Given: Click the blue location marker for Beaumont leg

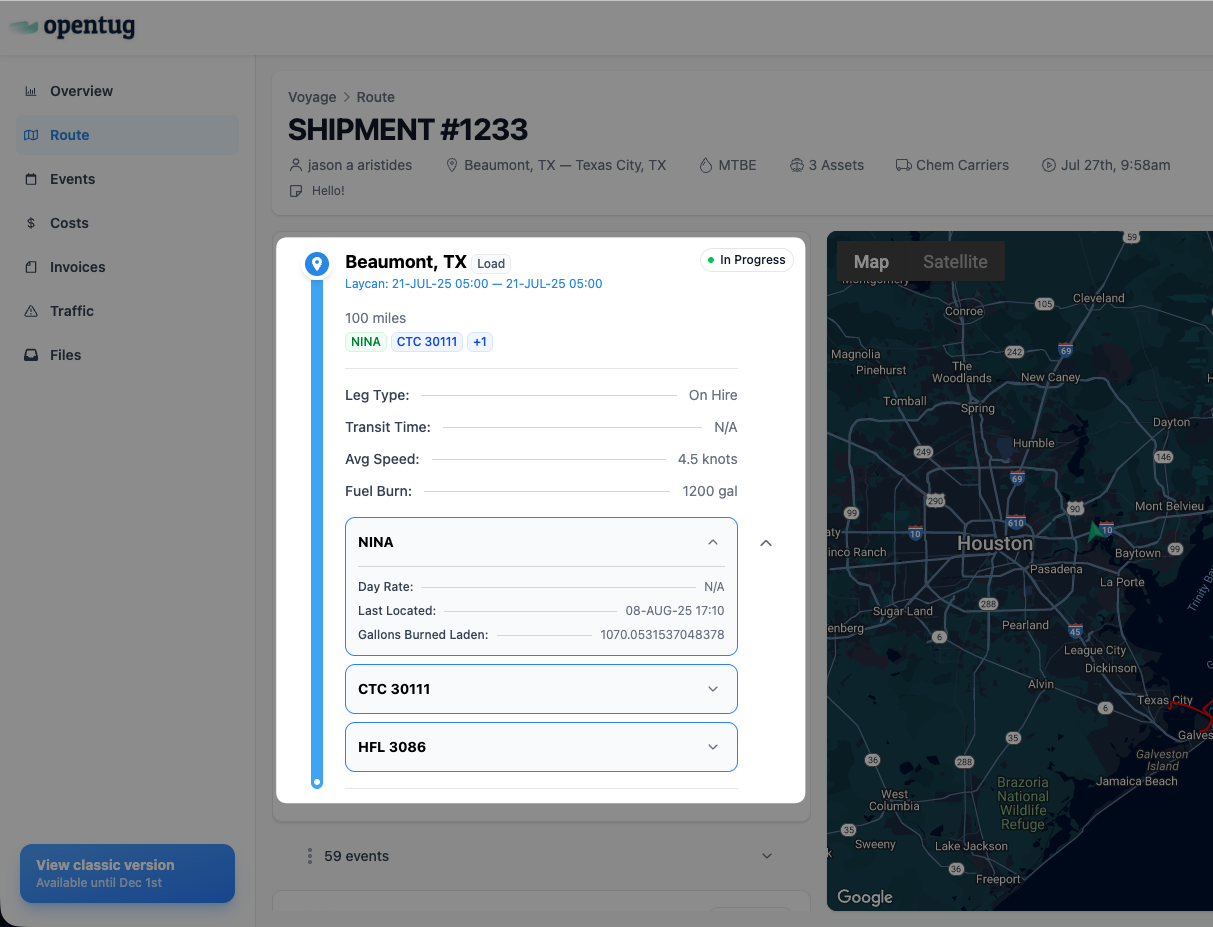Looking at the screenshot, I should pyautogui.click(x=317, y=264).
